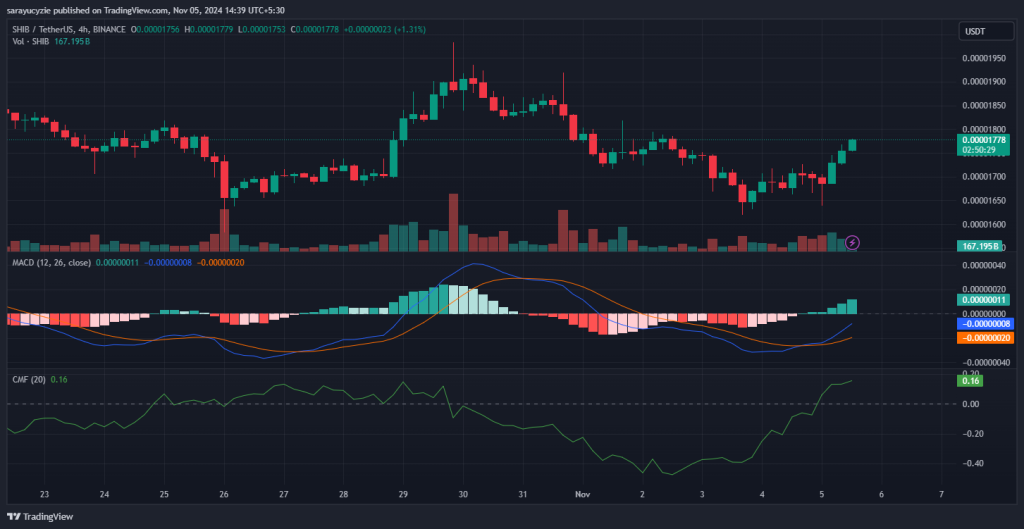Click the author name sarayucyzie
Viewport: 1024px width, 529px height.
point(31,10)
